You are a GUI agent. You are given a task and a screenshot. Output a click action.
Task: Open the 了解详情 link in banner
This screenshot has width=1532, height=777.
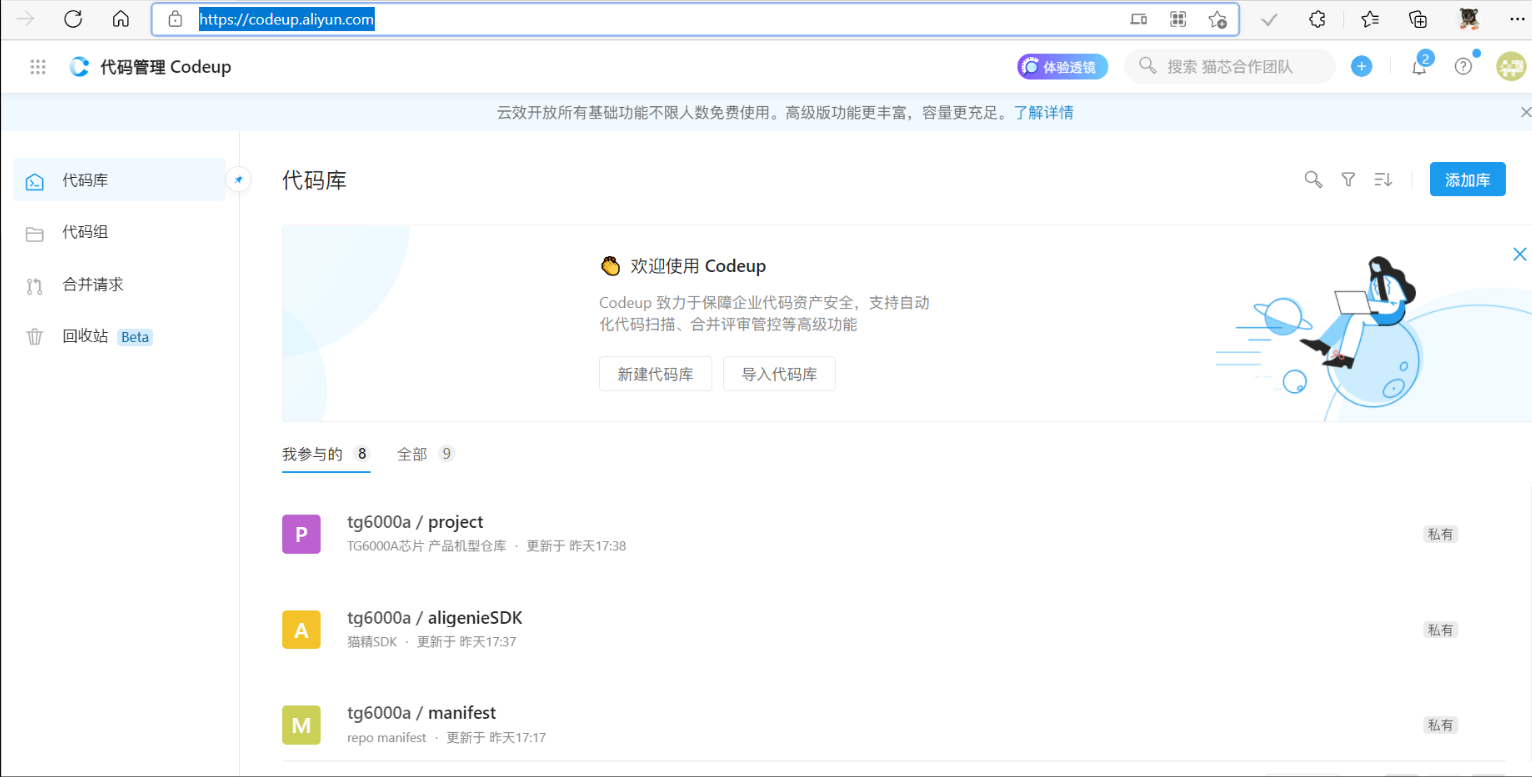coord(1043,112)
